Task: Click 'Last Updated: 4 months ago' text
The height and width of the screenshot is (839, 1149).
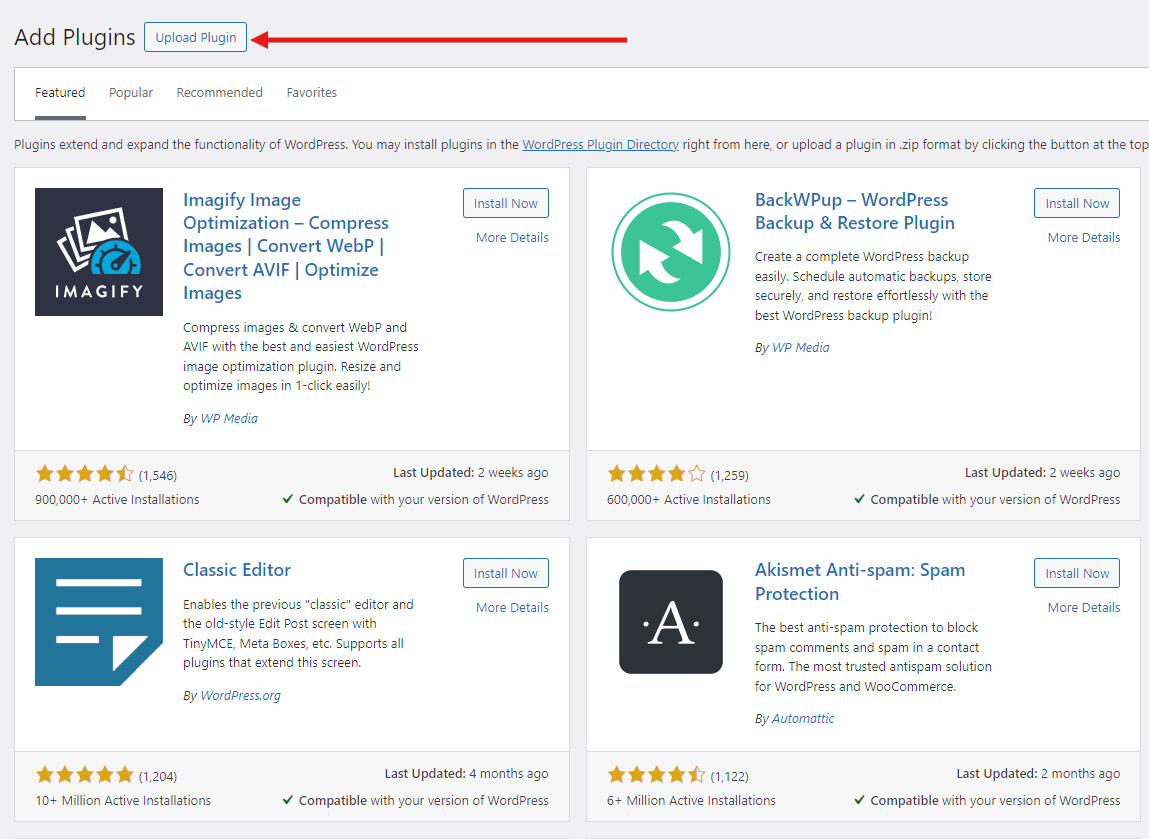Action: (466, 773)
